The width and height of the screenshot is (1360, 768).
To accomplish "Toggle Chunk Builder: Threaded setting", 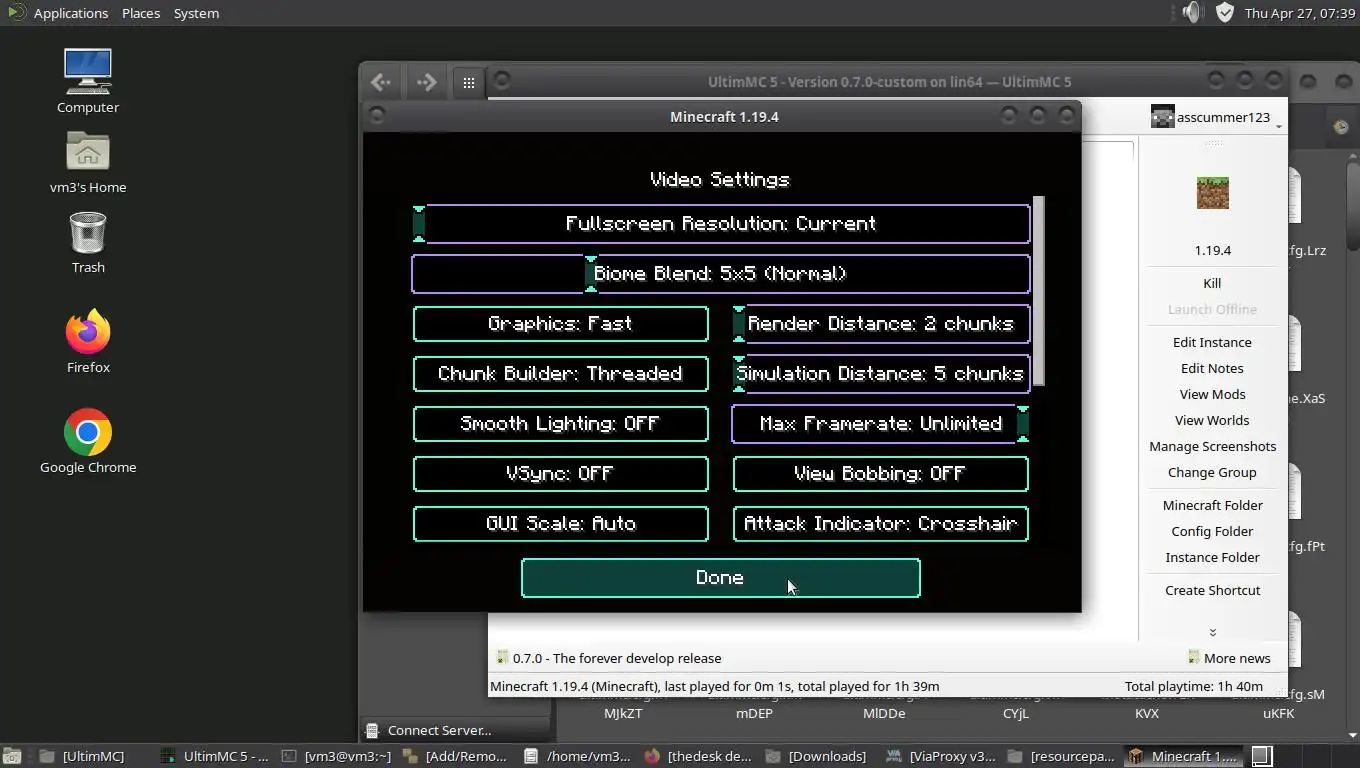I will tap(561, 374).
